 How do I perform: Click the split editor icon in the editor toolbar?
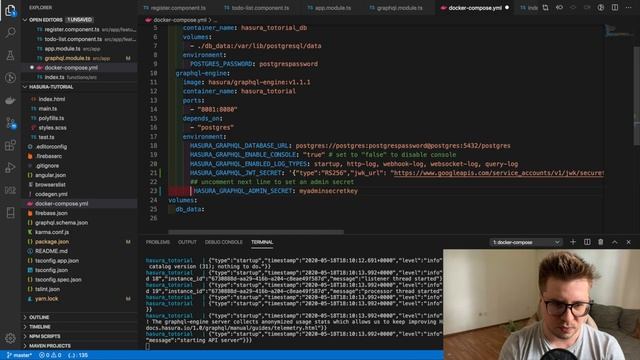(615, 7)
